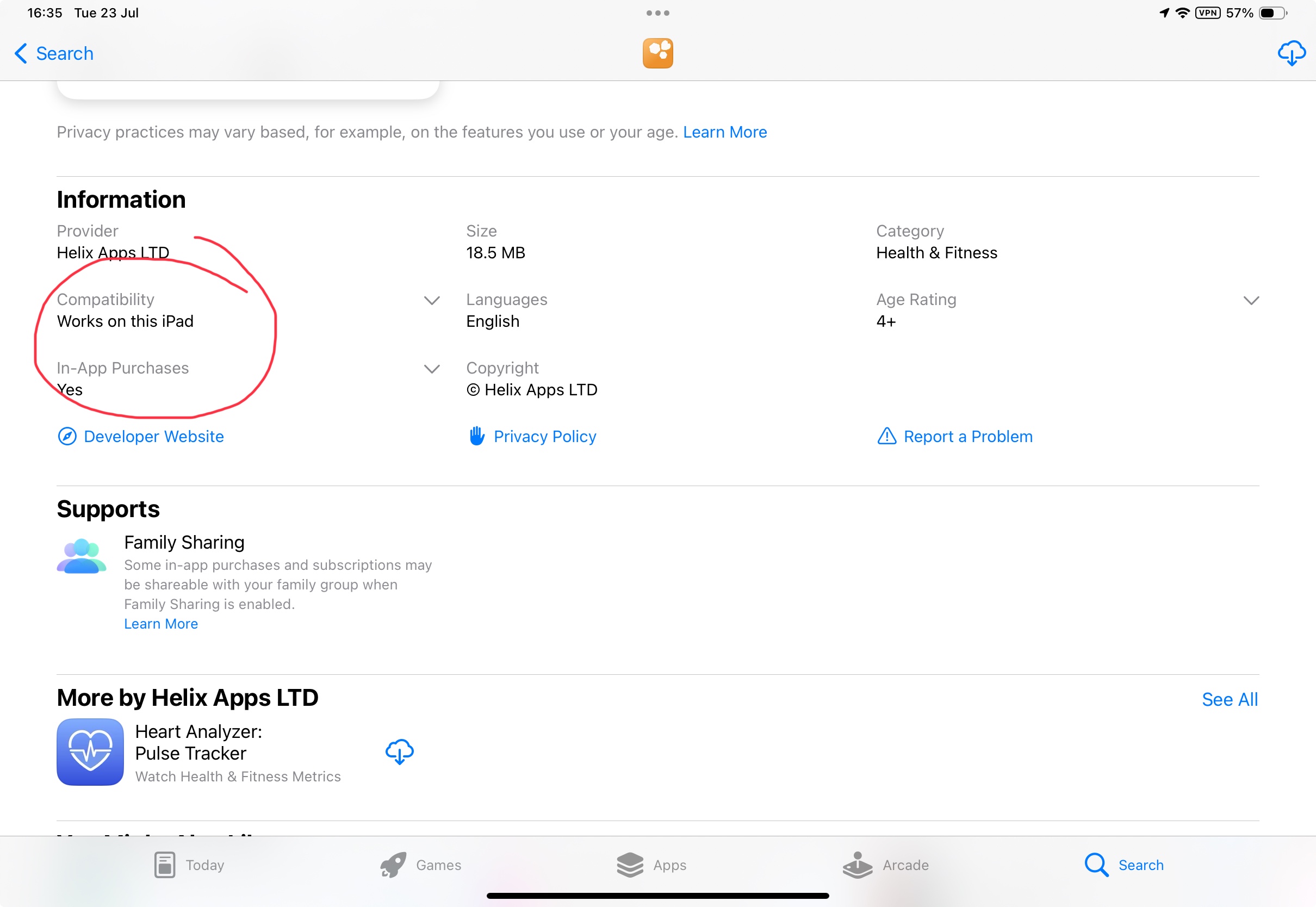Viewport: 1316px width, 907px height.
Task: Download Heart Analyzer via cloud icon
Action: coord(400,752)
